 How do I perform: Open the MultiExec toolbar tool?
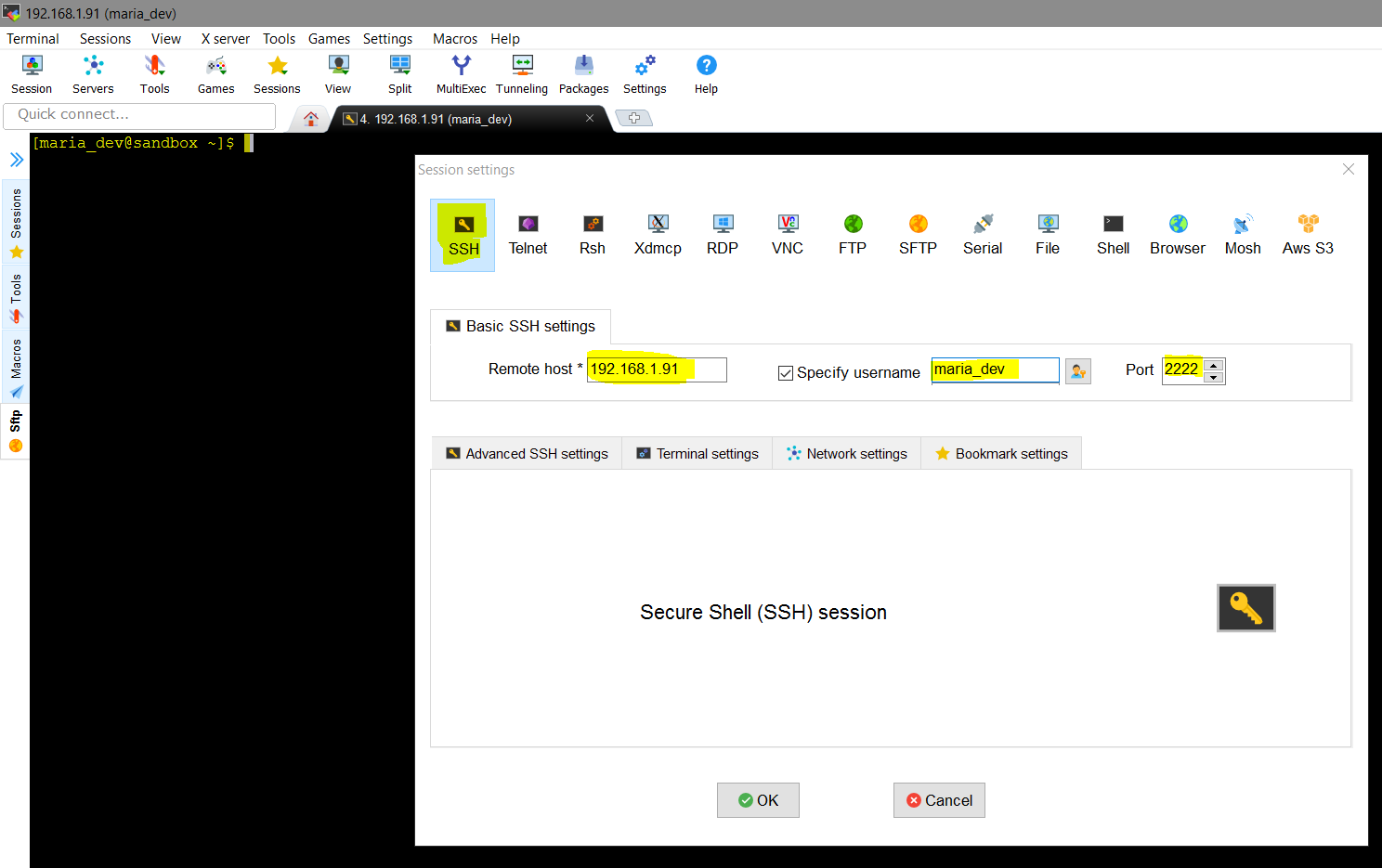461,74
